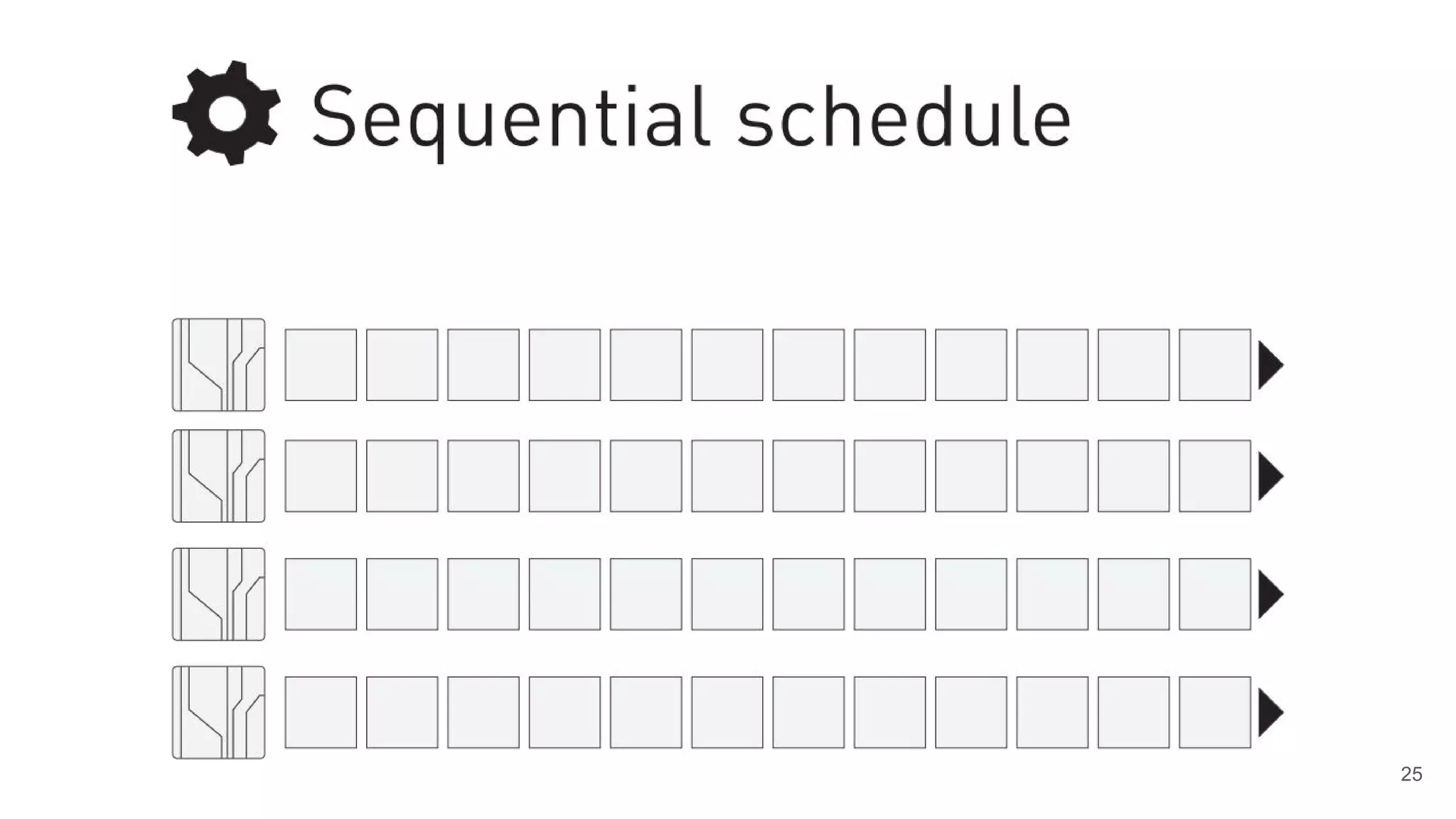This screenshot has width=1456, height=819.
Task: Select the first row's road junction icon
Action: coord(218,365)
